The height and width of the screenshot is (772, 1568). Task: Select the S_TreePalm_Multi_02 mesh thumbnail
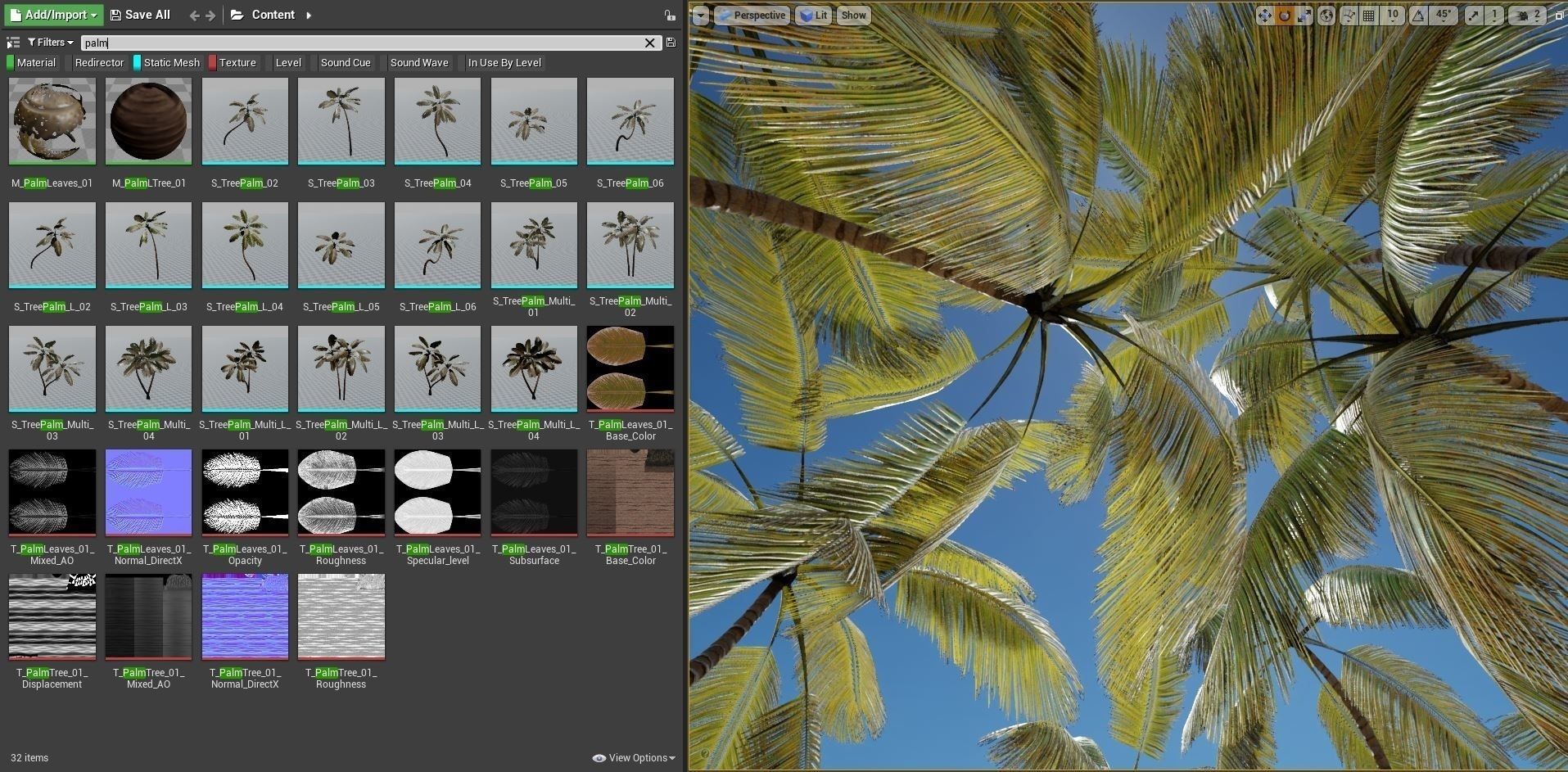[630, 245]
